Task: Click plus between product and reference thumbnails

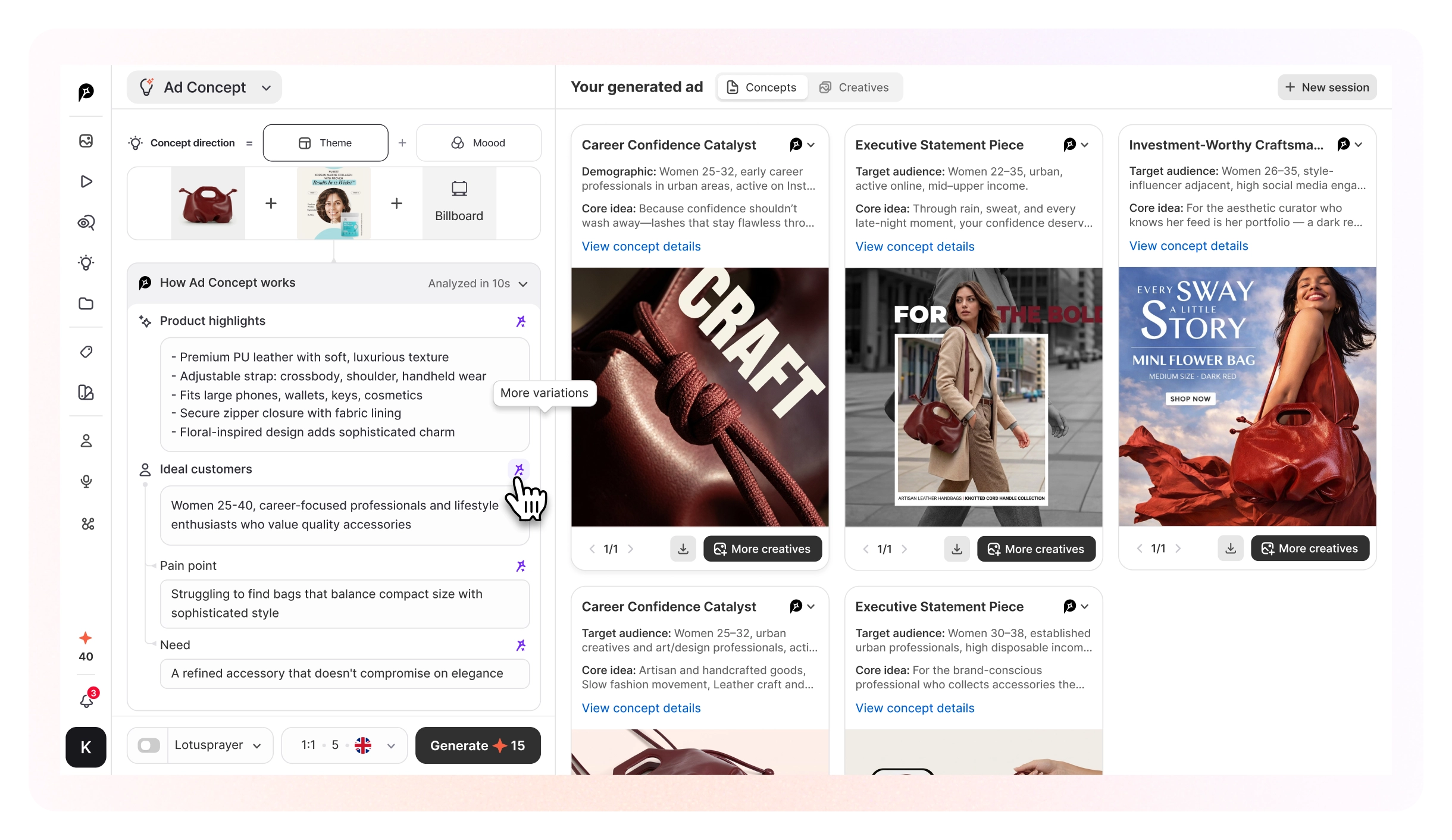Action: [271, 203]
